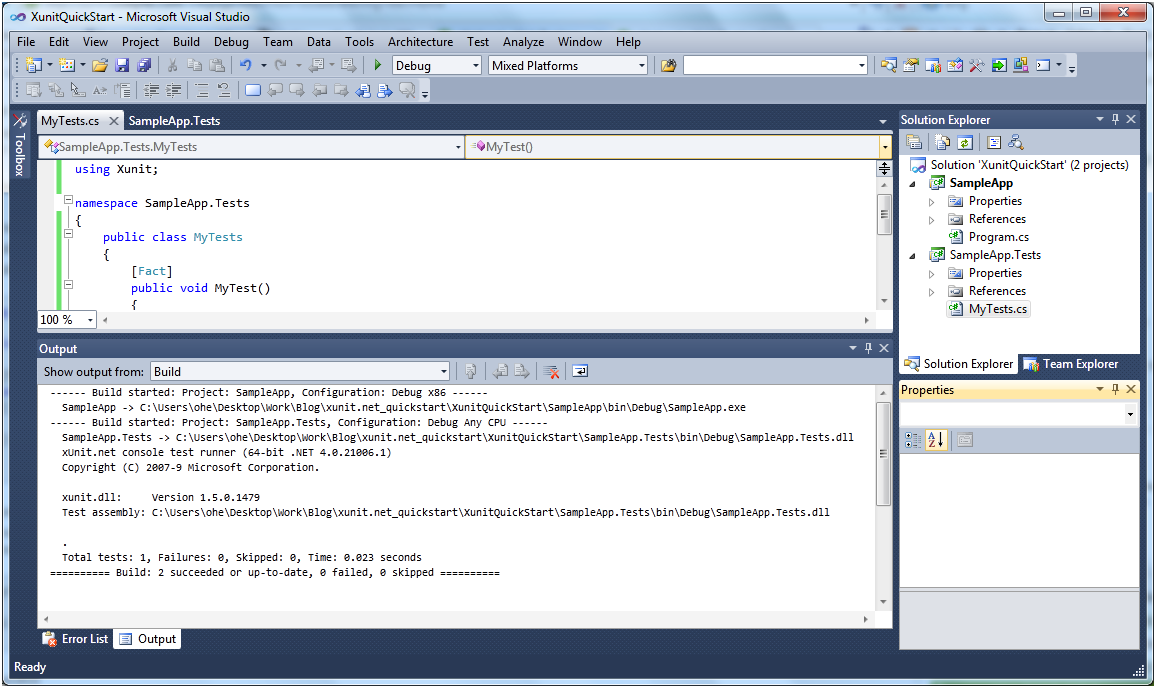Click the Add New Item toolbar icon
Image resolution: width=1156 pixels, height=688 pixels.
coord(66,66)
